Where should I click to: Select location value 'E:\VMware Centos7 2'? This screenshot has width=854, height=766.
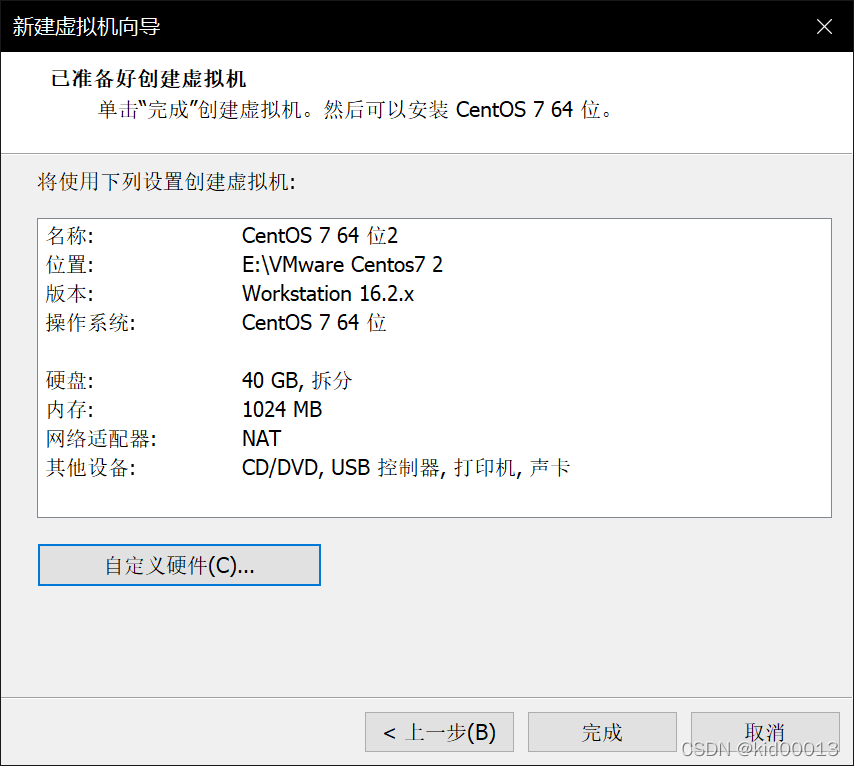(x=342, y=265)
